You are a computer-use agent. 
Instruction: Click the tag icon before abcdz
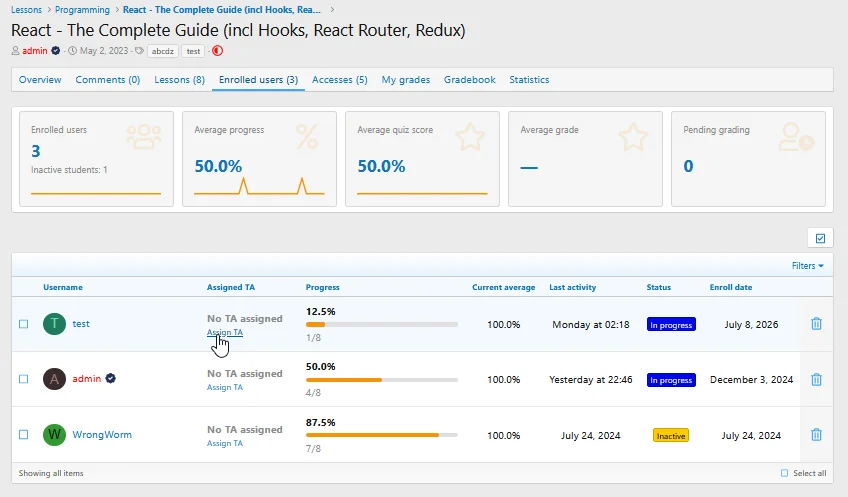[140, 51]
